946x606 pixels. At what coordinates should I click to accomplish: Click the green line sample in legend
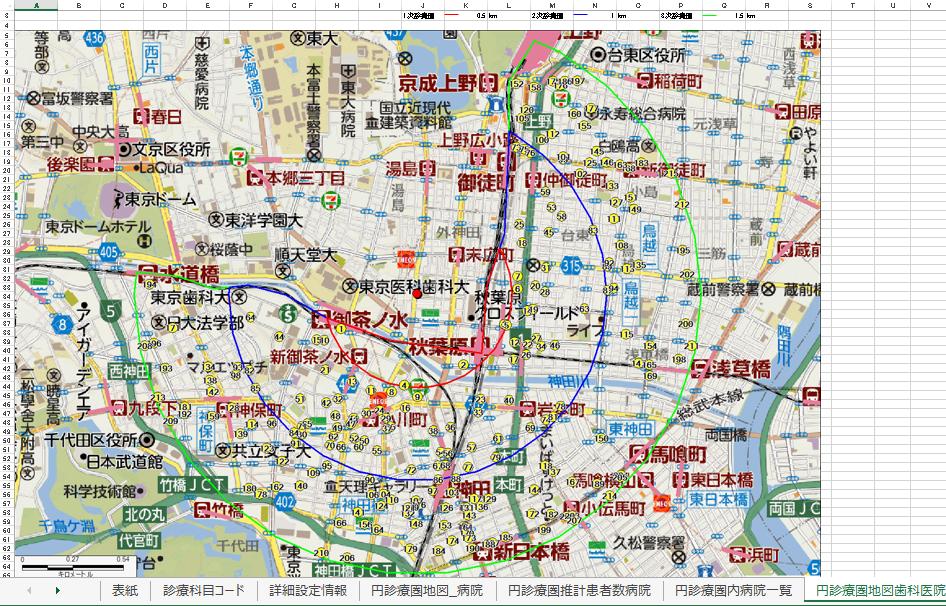click(x=708, y=16)
